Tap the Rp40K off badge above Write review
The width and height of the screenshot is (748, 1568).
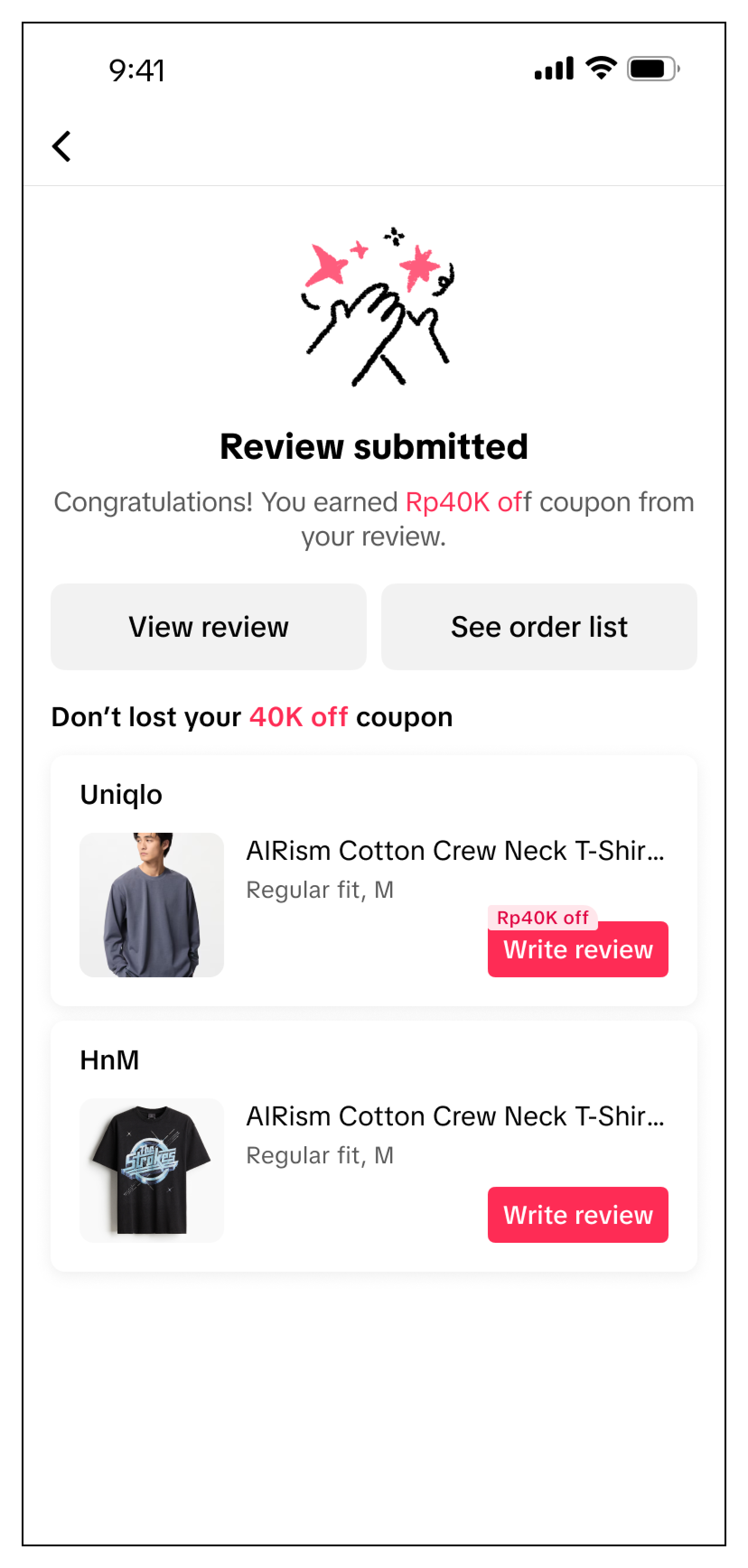(x=542, y=917)
